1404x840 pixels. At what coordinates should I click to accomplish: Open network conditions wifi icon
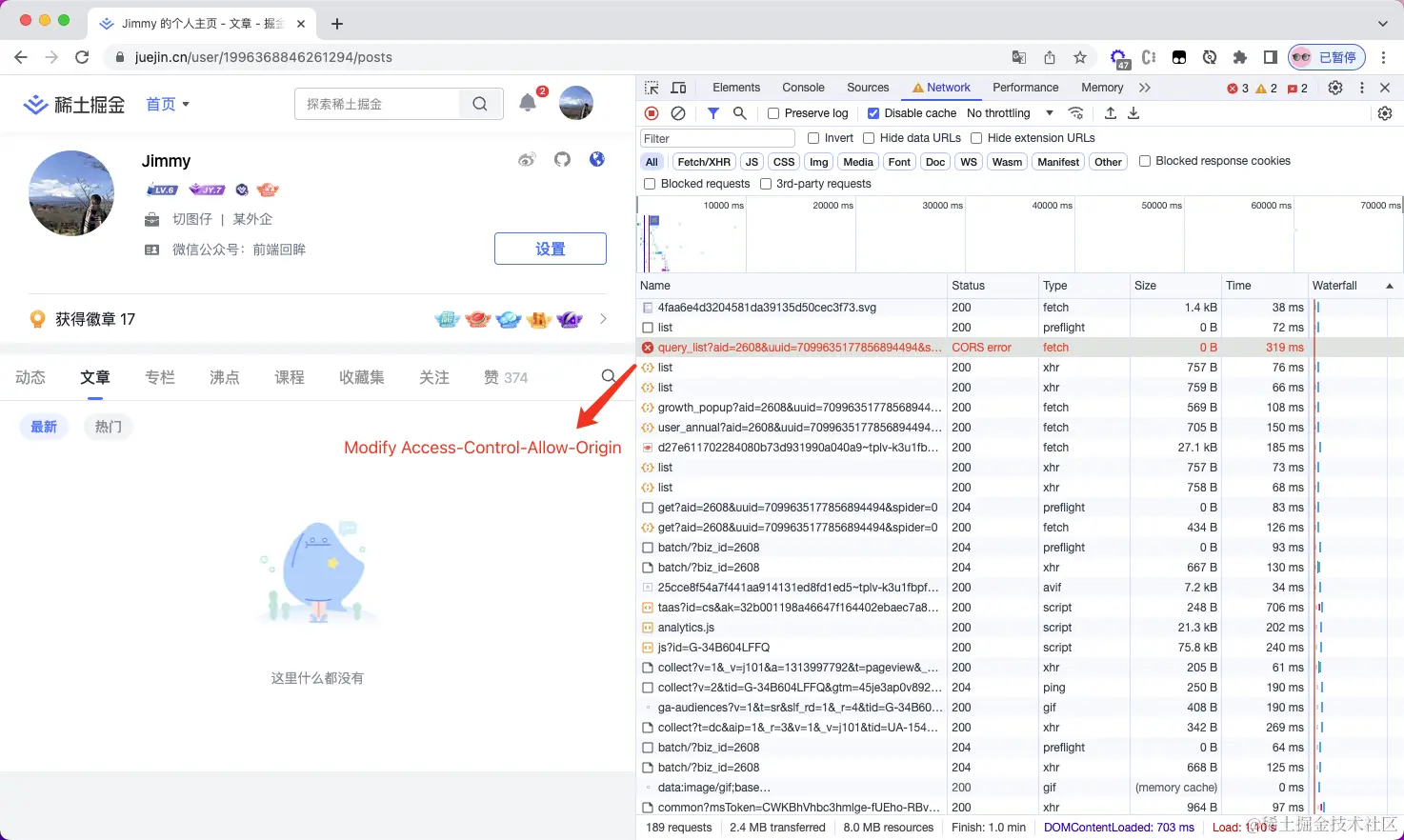pos(1076,113)
